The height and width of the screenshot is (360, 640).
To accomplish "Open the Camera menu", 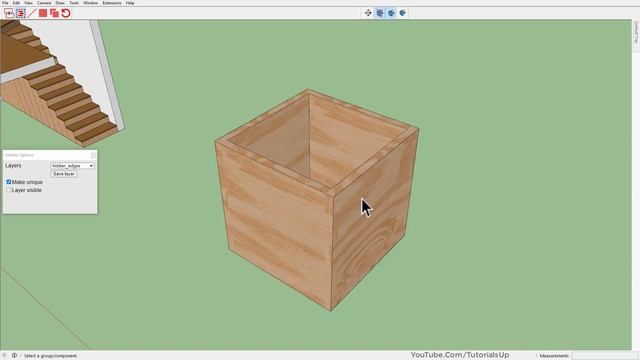I will (44, 3).
